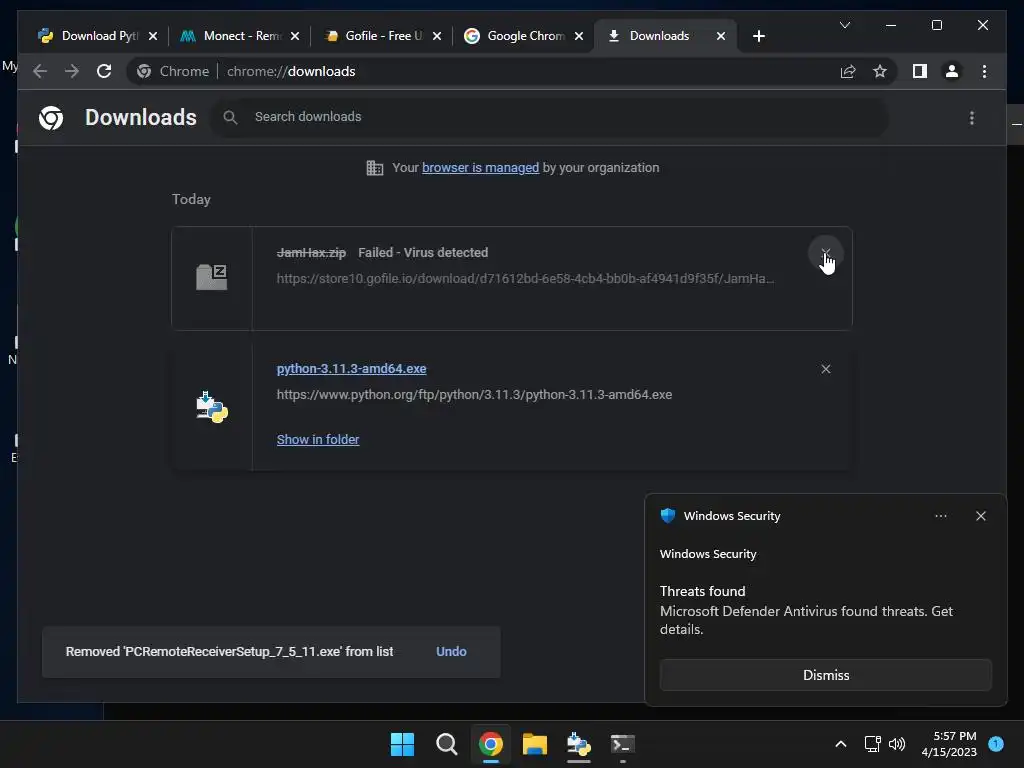This screenshot has height=768, width=1024.
Task: Open Windows Security notification options ellipsis
Action: click(940, 516)
